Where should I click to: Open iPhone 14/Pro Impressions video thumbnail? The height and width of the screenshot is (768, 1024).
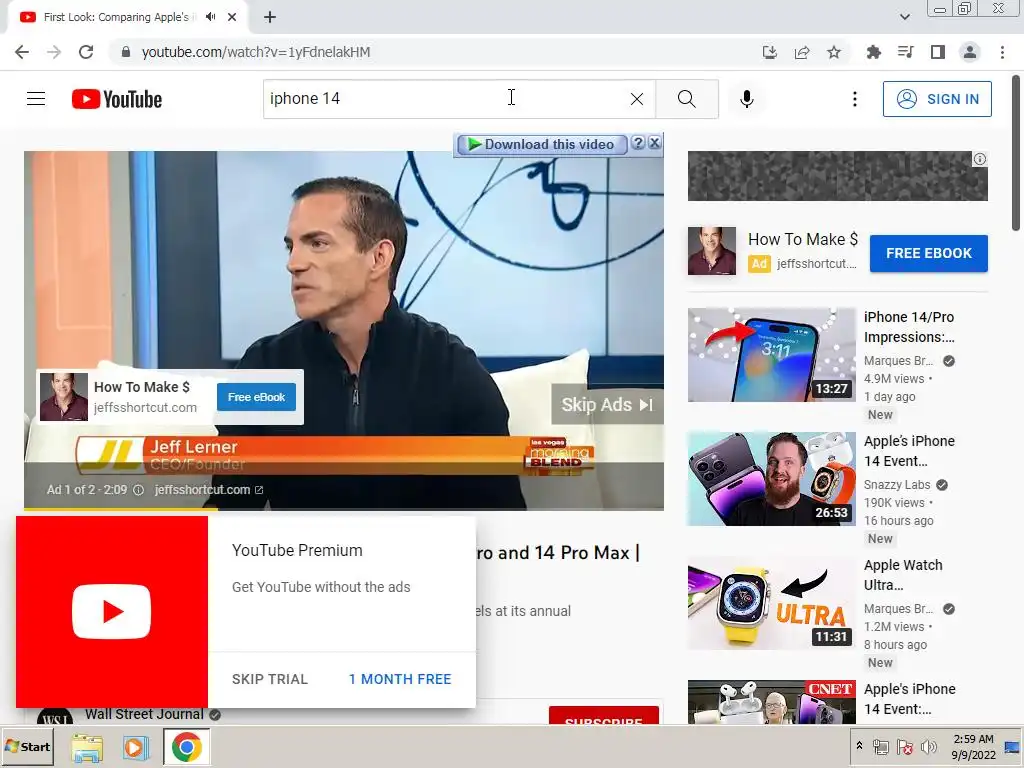pyautogui.click(x=771, y=355)
